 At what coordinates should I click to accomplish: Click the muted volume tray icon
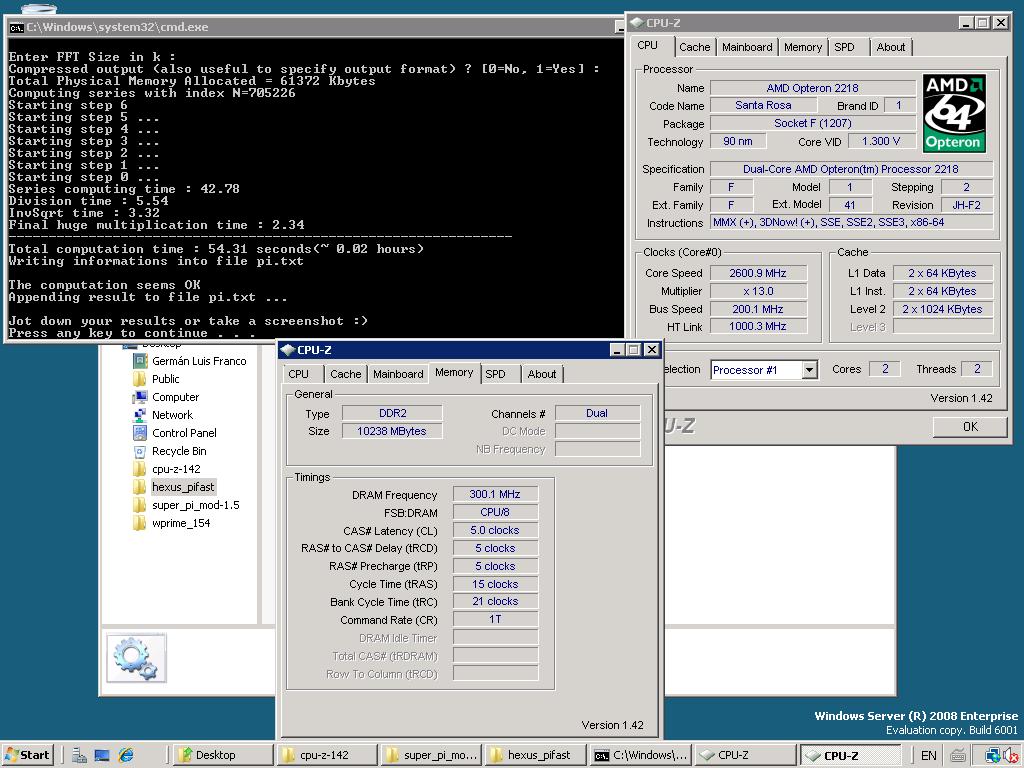[x=1010, y=756]
